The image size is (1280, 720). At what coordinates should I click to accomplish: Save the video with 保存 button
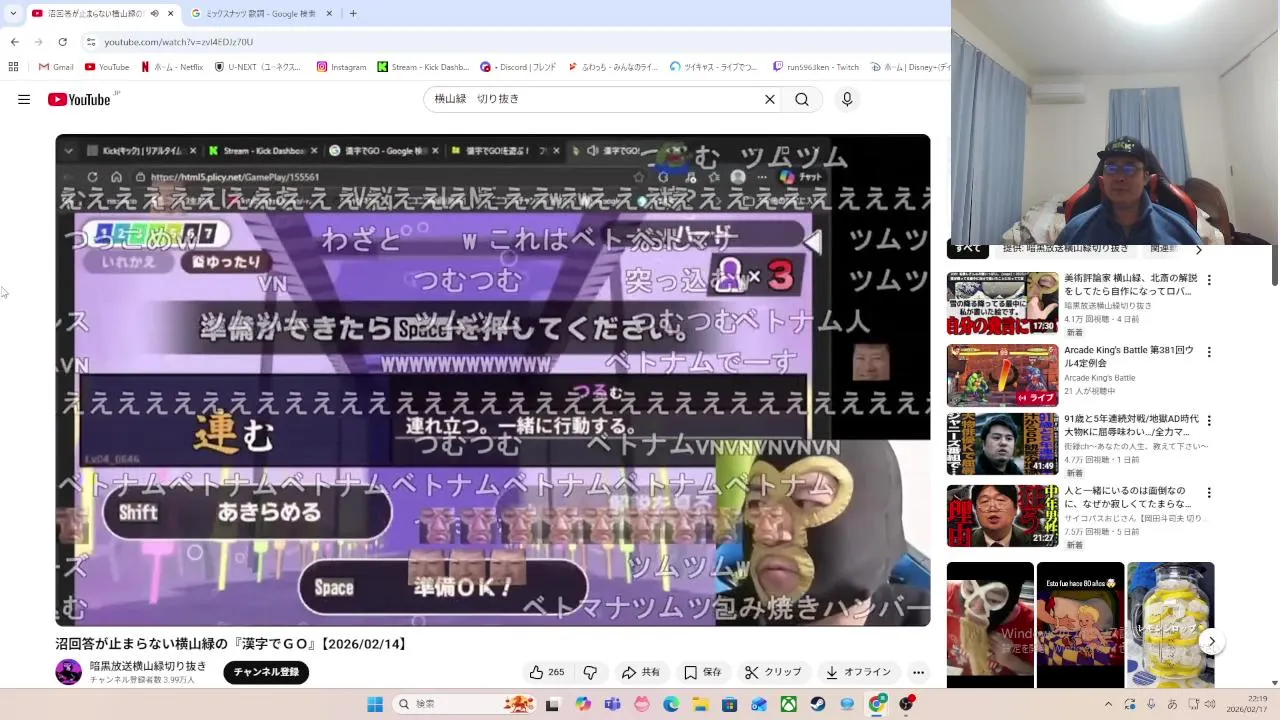point(702,672)
